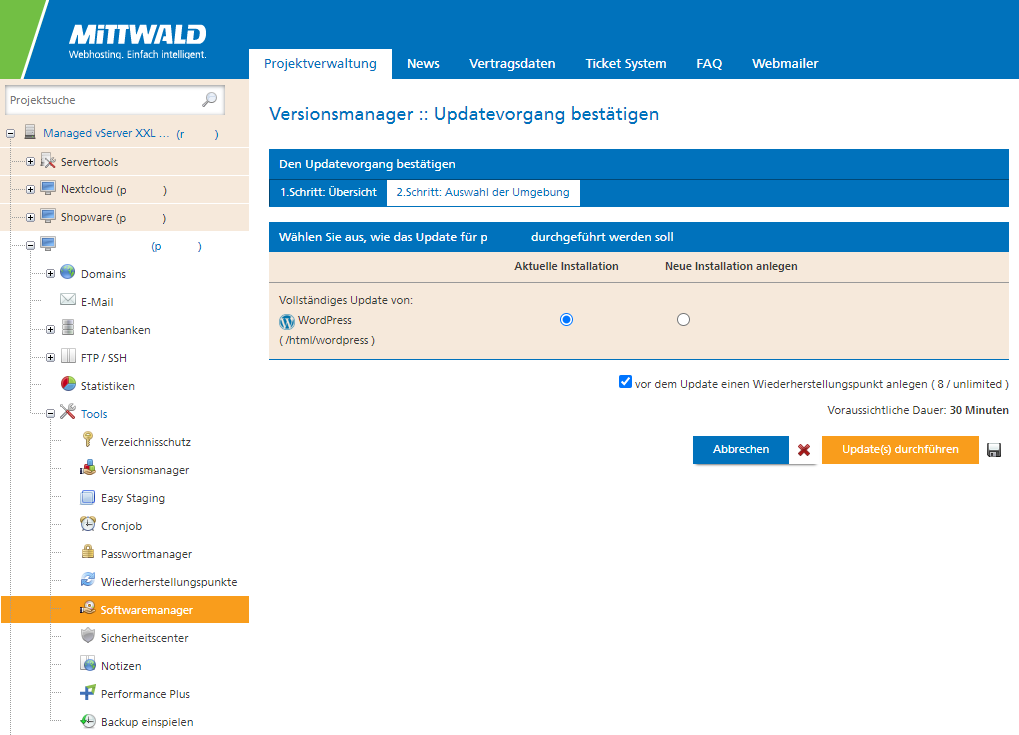Open Sicherheitscenter in the sidebar
This screenshot has width=1019, height=735.
coord(144,638)
